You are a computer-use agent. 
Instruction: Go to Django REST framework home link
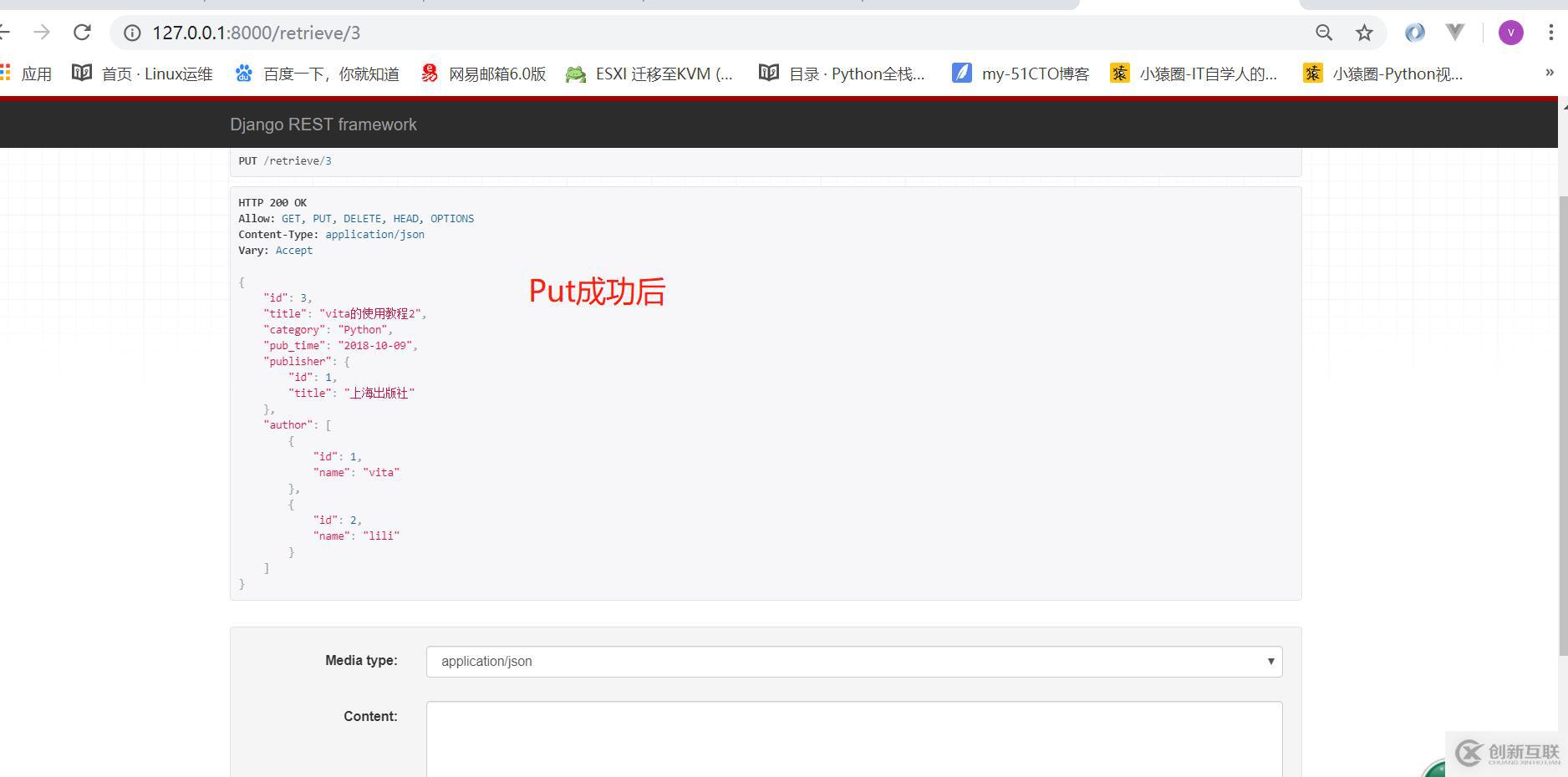point(323,124)
